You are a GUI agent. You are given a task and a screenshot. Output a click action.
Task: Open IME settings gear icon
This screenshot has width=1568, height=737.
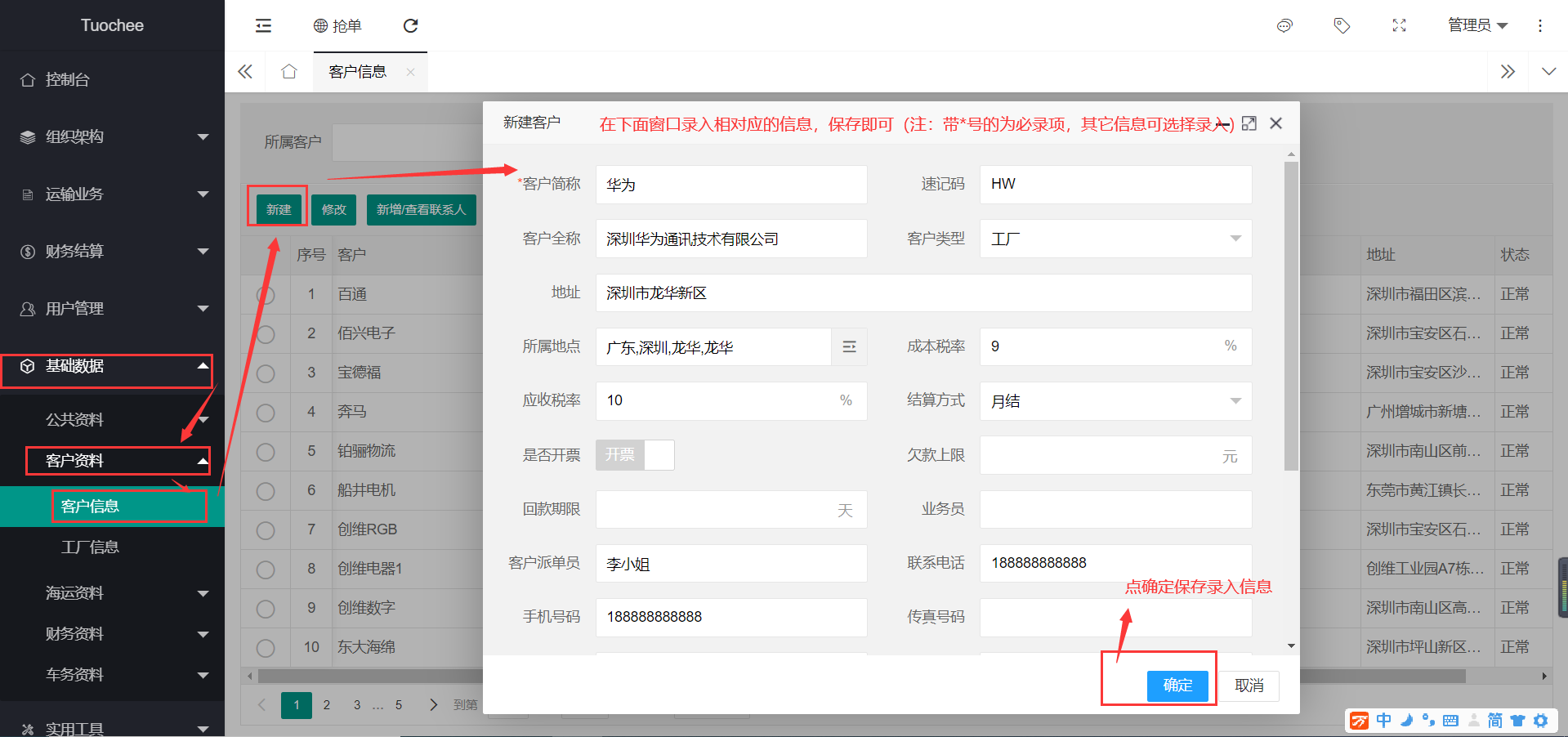(x=1540, y=721)
